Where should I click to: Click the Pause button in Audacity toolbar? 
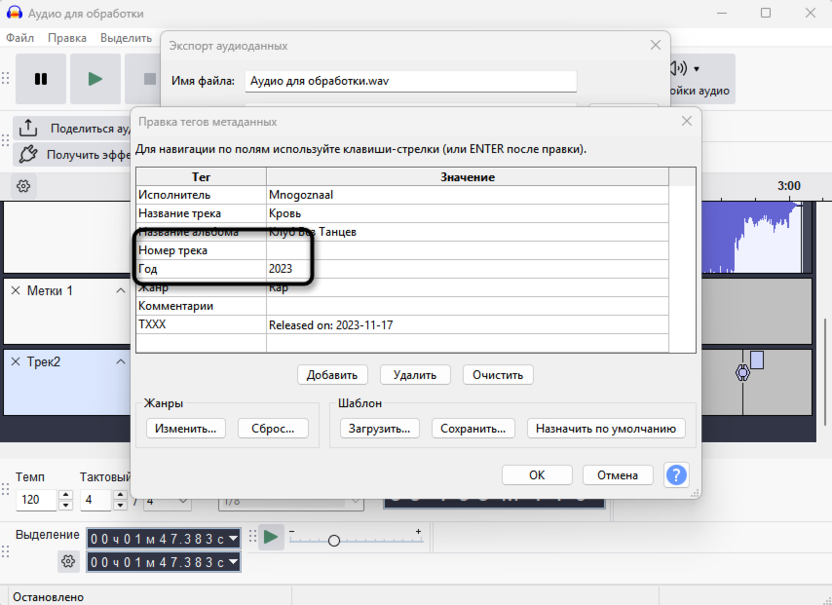pos(41,79)
